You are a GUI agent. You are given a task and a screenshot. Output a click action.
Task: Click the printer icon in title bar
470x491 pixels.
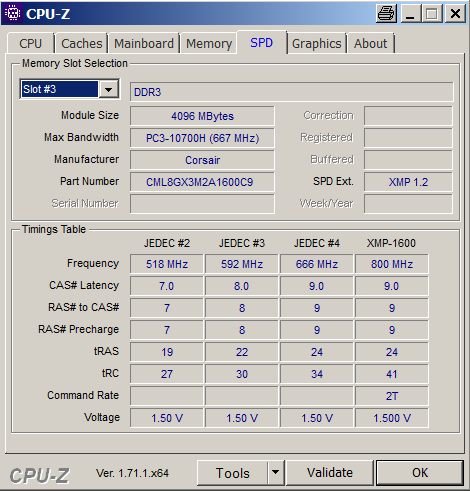386,14
